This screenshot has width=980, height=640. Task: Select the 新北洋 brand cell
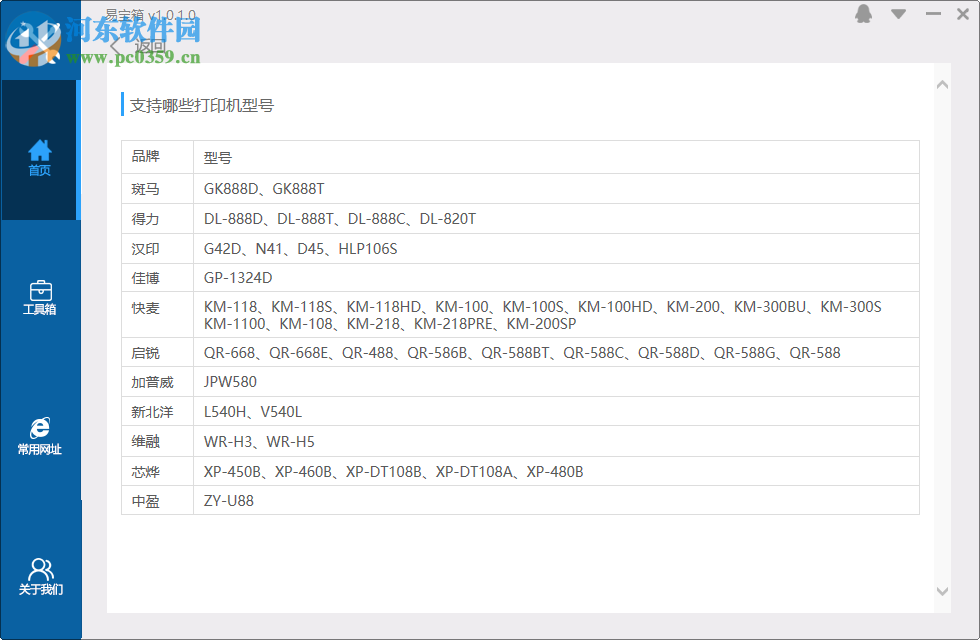coord(158,411)
